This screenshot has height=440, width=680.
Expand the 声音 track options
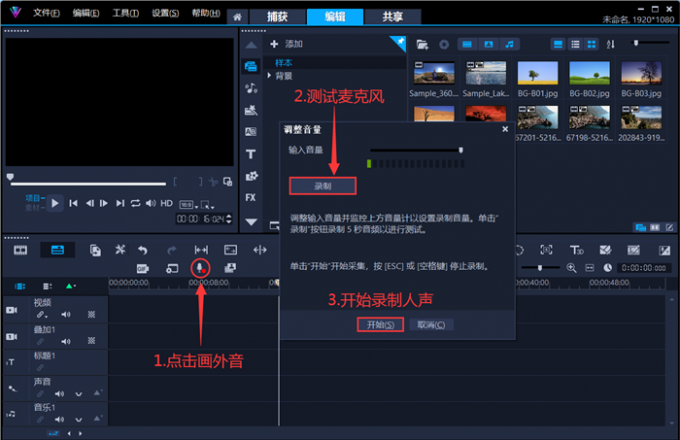pyautogui.click(x=78, y=394)
